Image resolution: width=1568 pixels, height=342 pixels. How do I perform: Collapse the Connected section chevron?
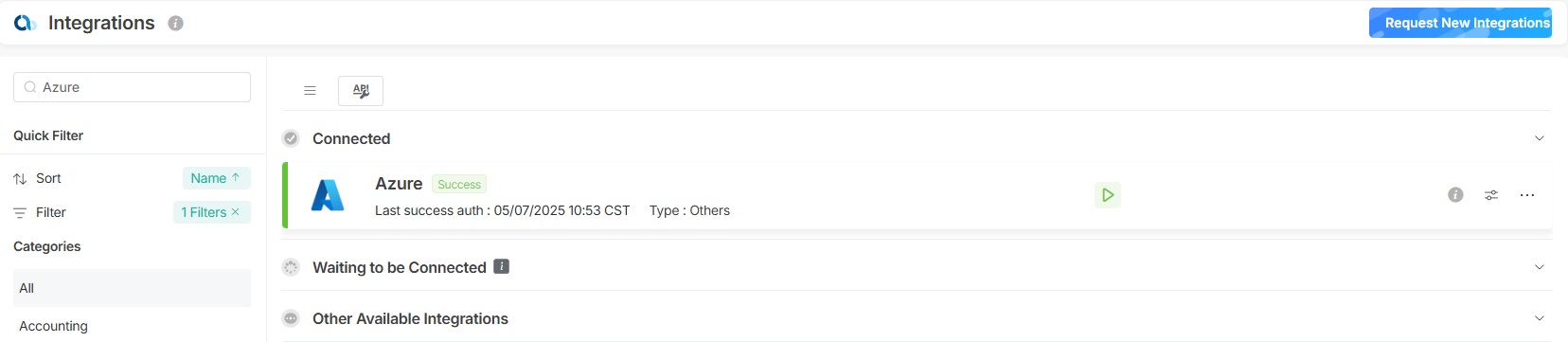[x=1540, y=138]
